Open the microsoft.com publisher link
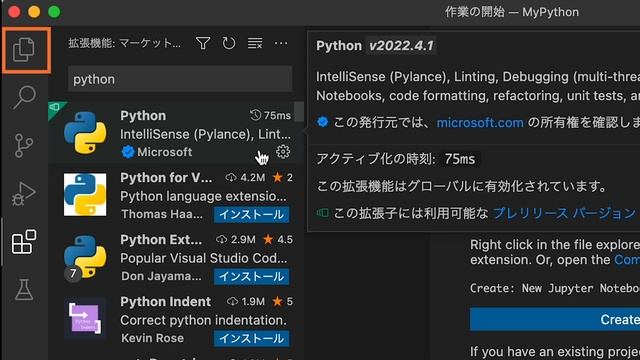 (480, 122)
